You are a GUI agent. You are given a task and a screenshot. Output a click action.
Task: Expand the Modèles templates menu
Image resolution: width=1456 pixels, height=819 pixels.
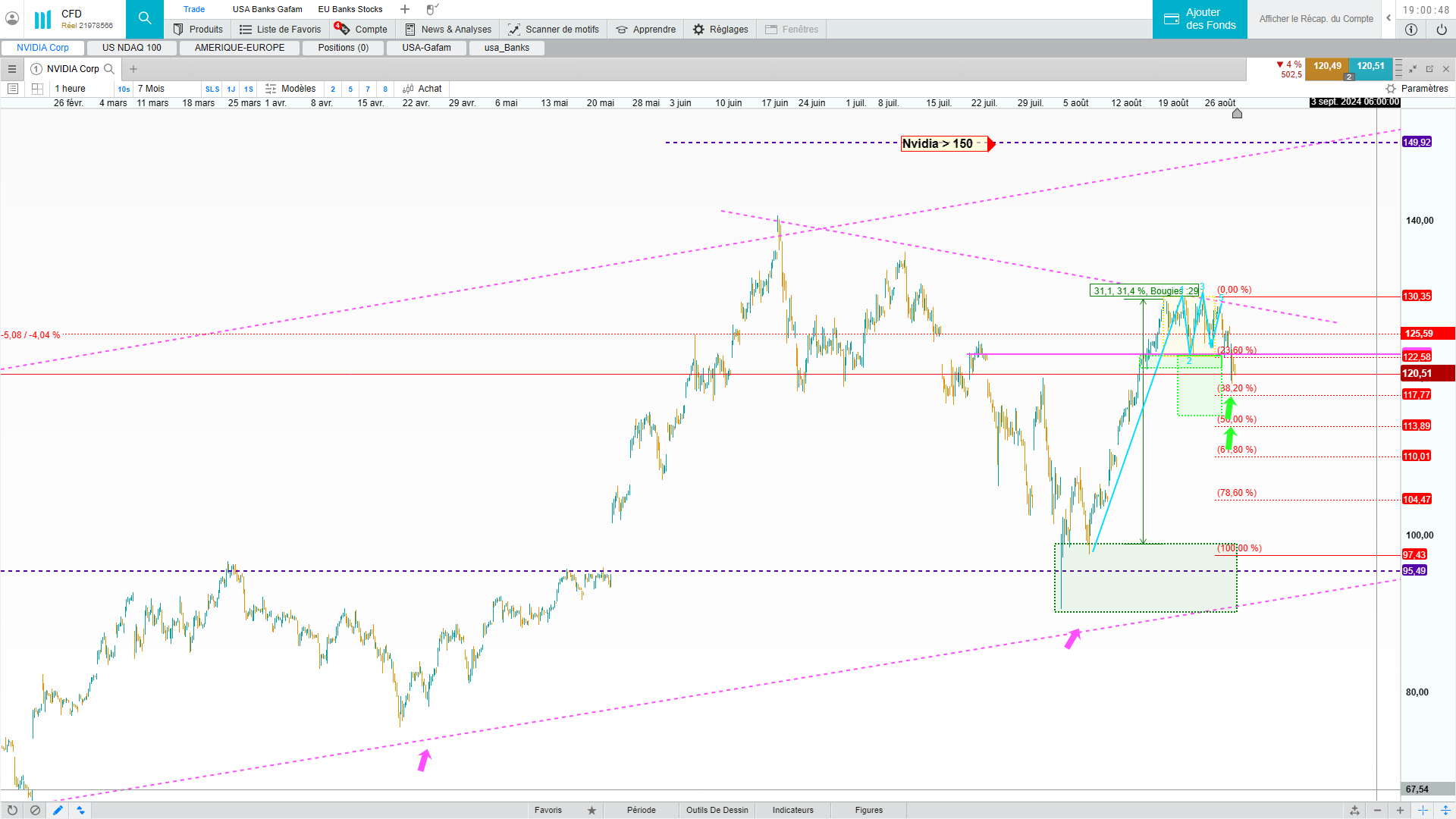tap(290, 89)
